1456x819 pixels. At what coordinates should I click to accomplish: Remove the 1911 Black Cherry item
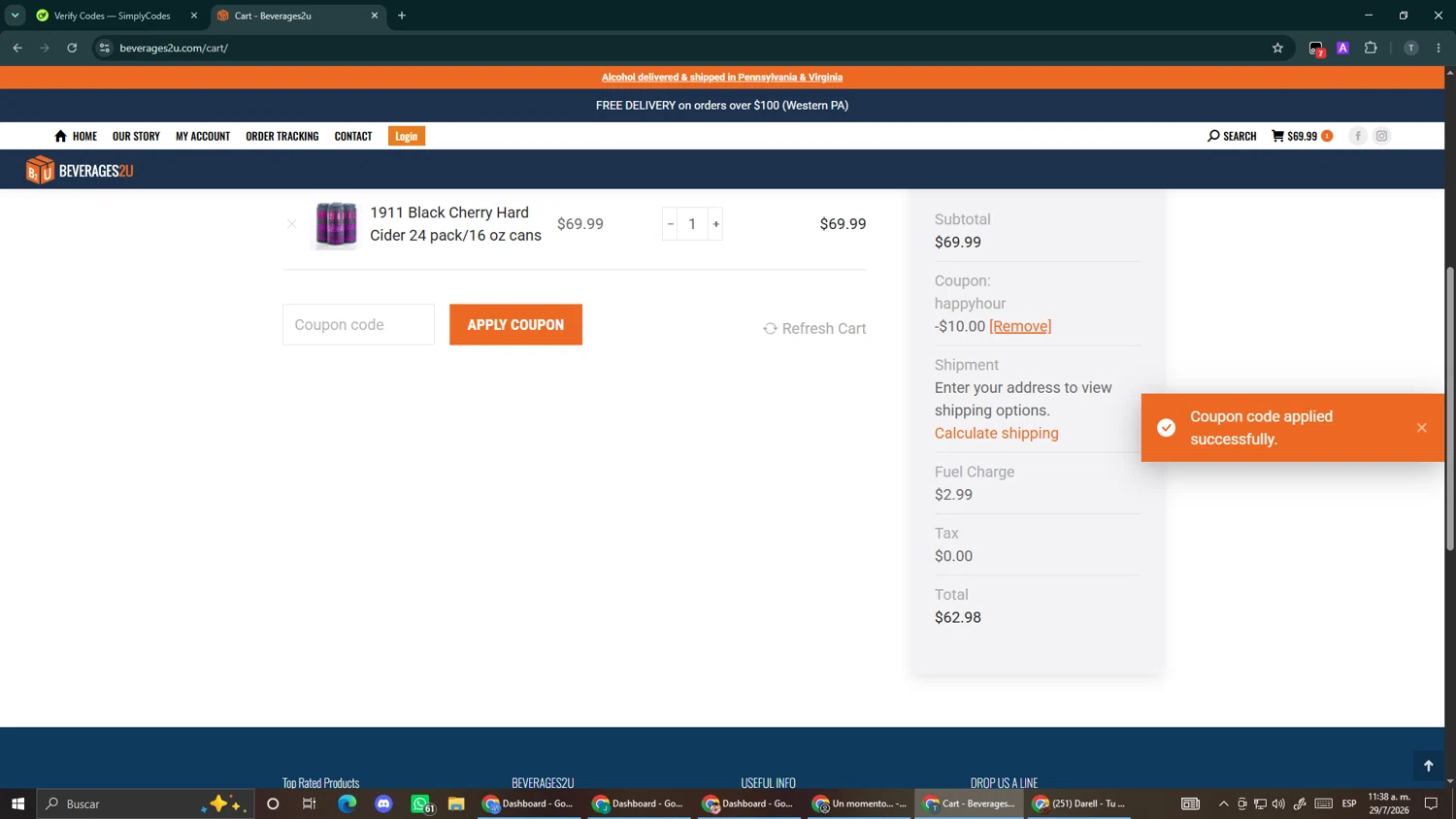(x=292, y=224)
